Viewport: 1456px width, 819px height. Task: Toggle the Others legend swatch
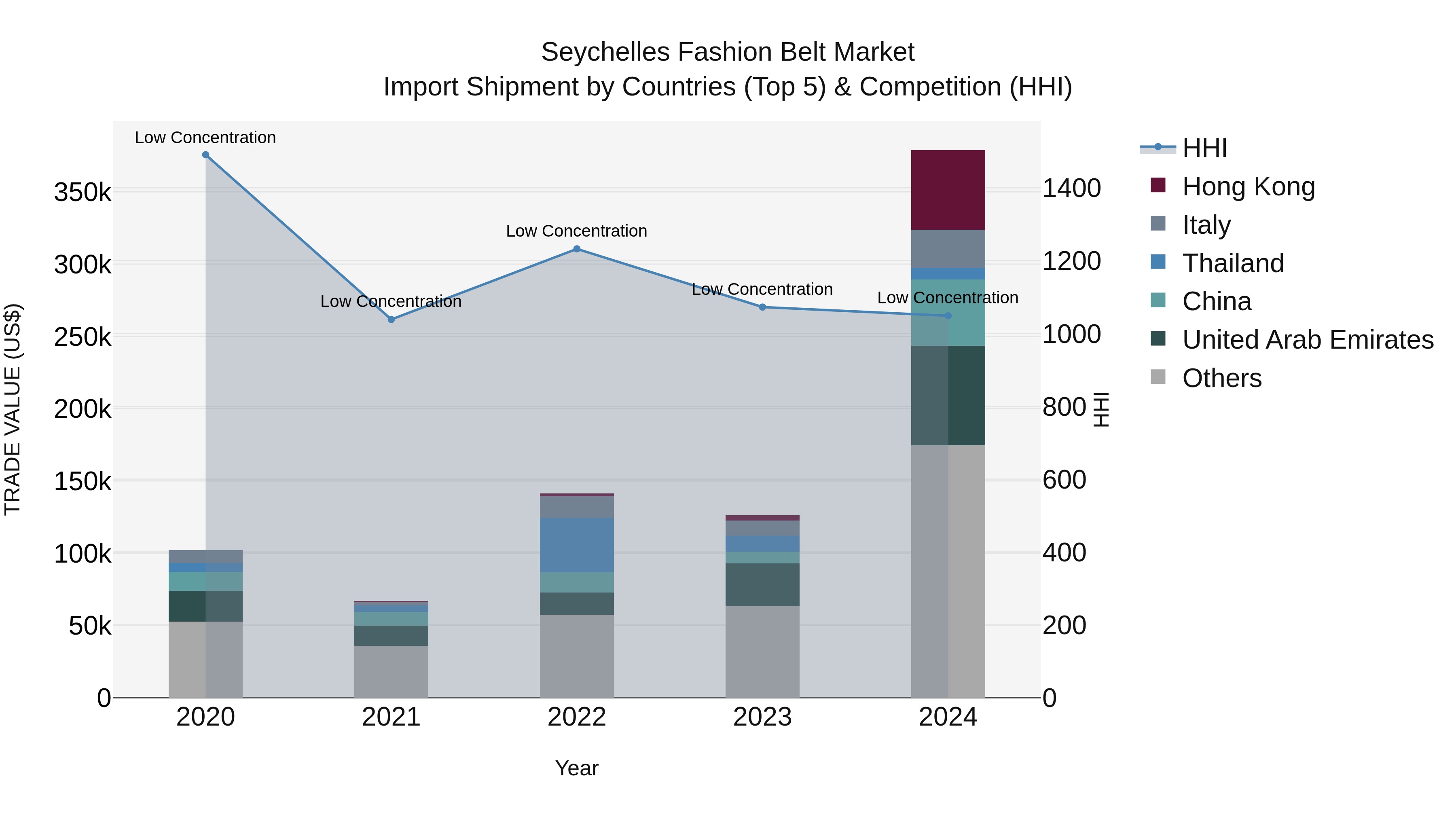click(x=1158, y=378)
